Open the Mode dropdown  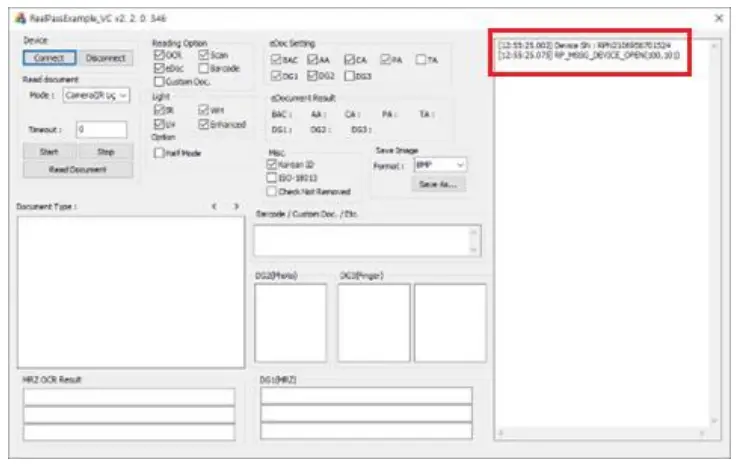tap(96, 95)
